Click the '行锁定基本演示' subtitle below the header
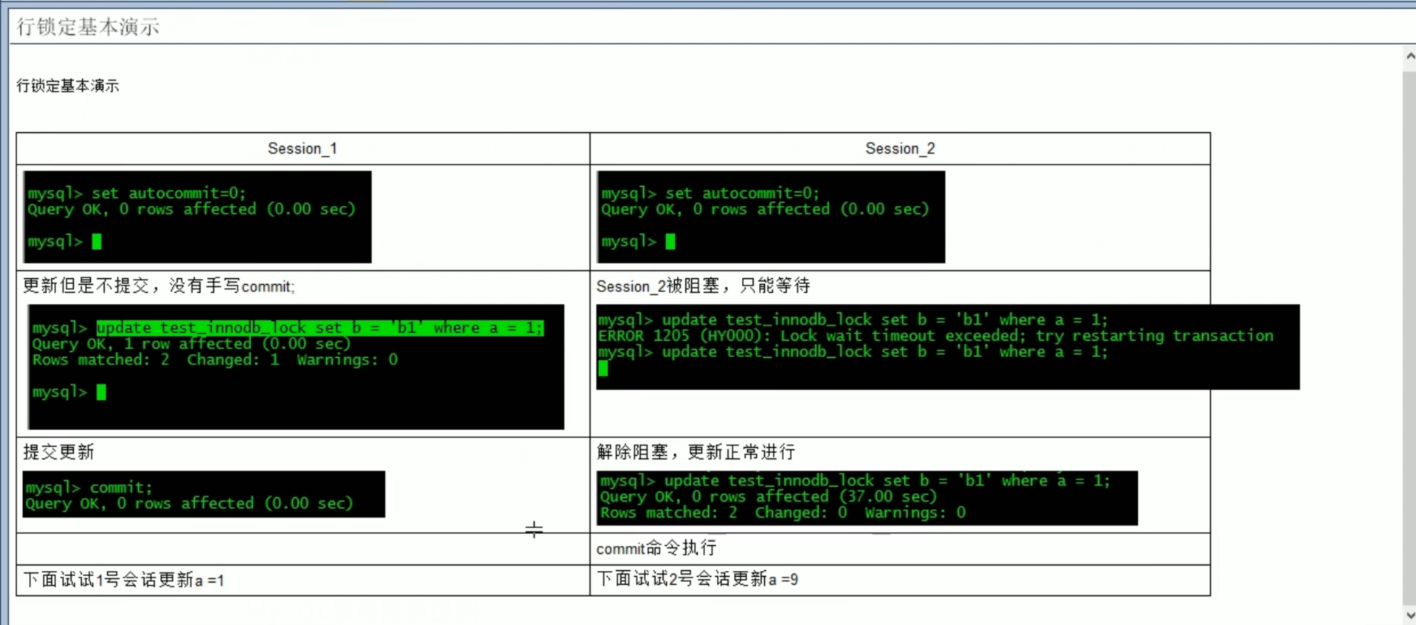The height and width of the screenshot is (625, 1416). pos(68,86)
